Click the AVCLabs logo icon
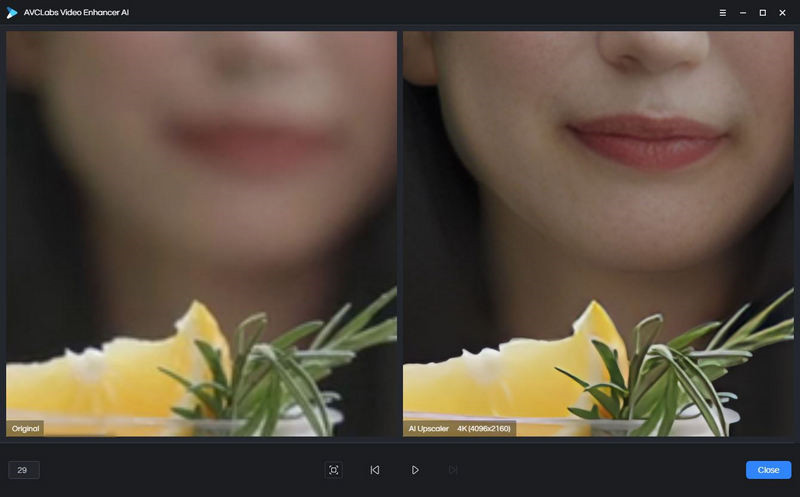The image size is (800, 497). (x=12, y=12)
